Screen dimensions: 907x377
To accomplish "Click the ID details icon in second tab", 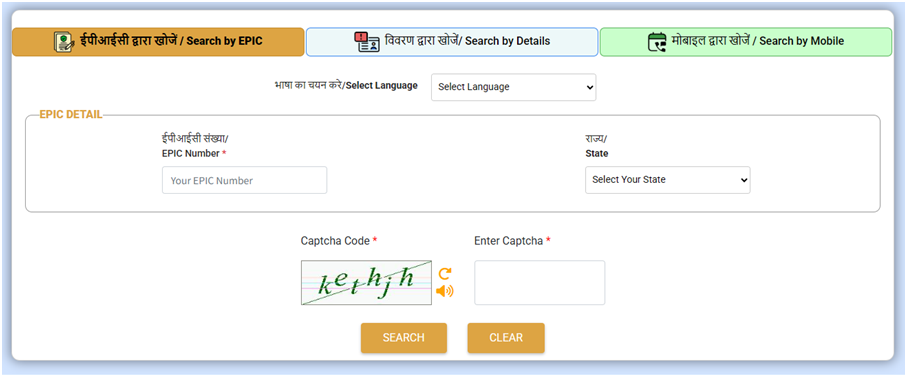I will [367, 42].
